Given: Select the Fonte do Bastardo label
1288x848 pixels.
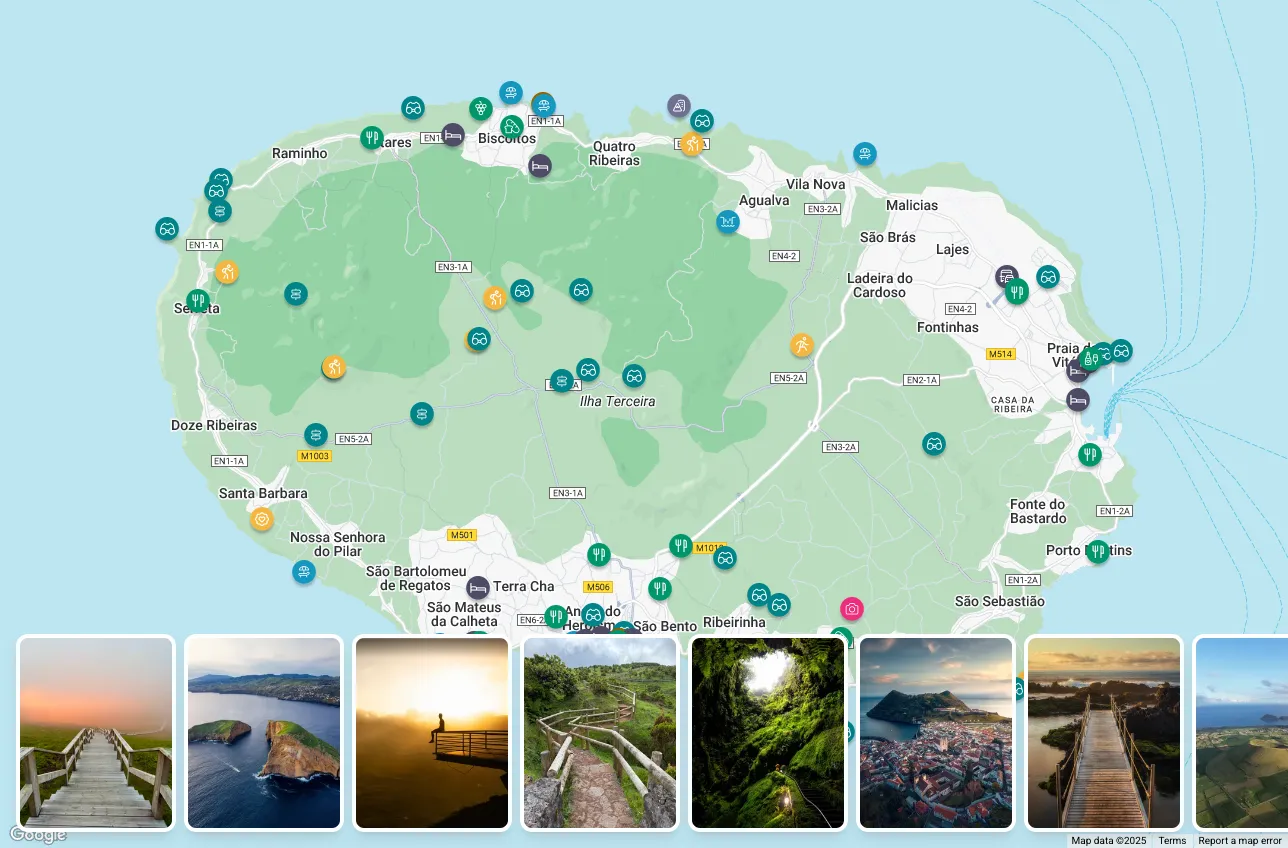Looking at the screenshot, I should click(x=1038, y=511).
